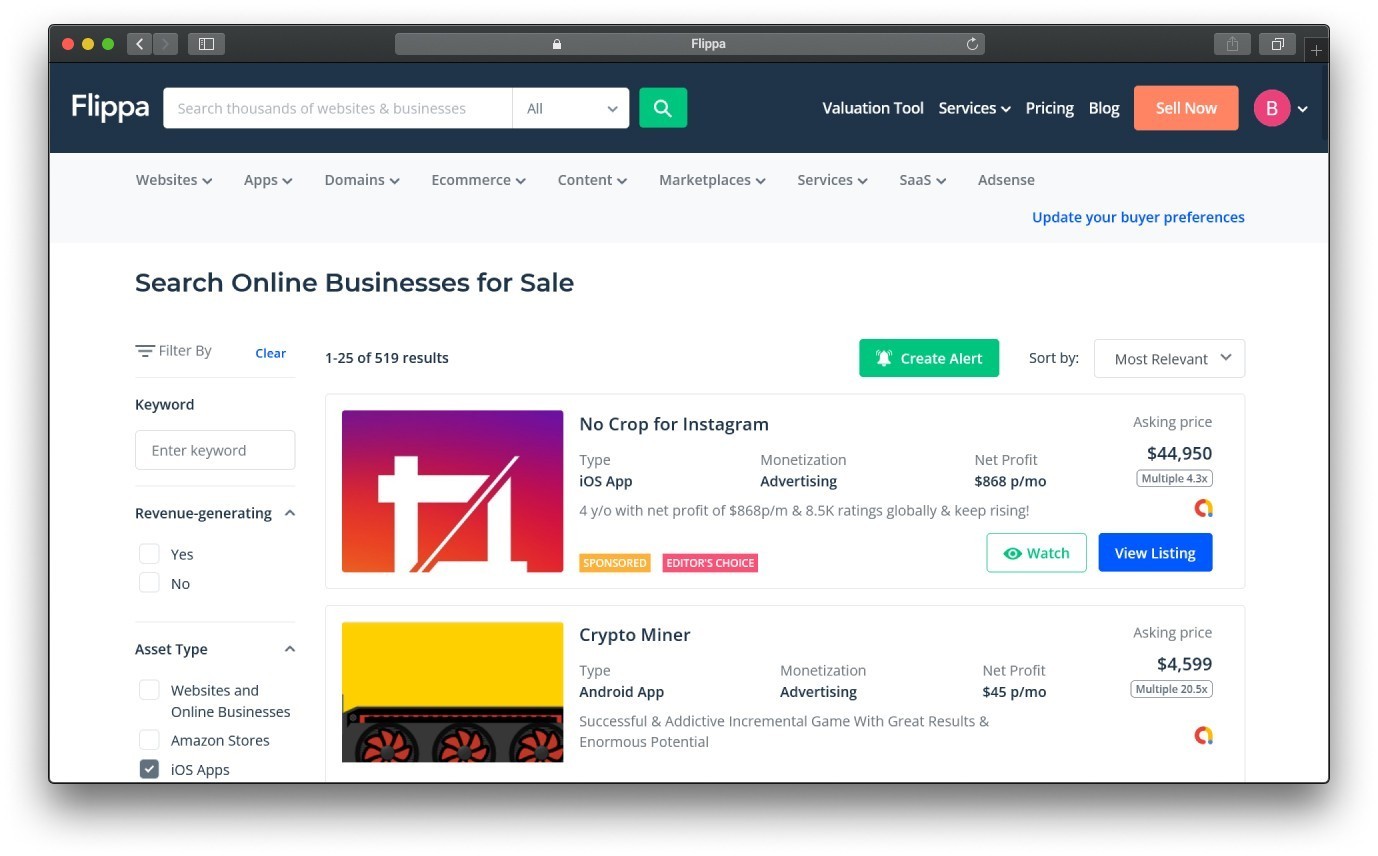
Task: Click the Filter By icon
Action: 145,351
